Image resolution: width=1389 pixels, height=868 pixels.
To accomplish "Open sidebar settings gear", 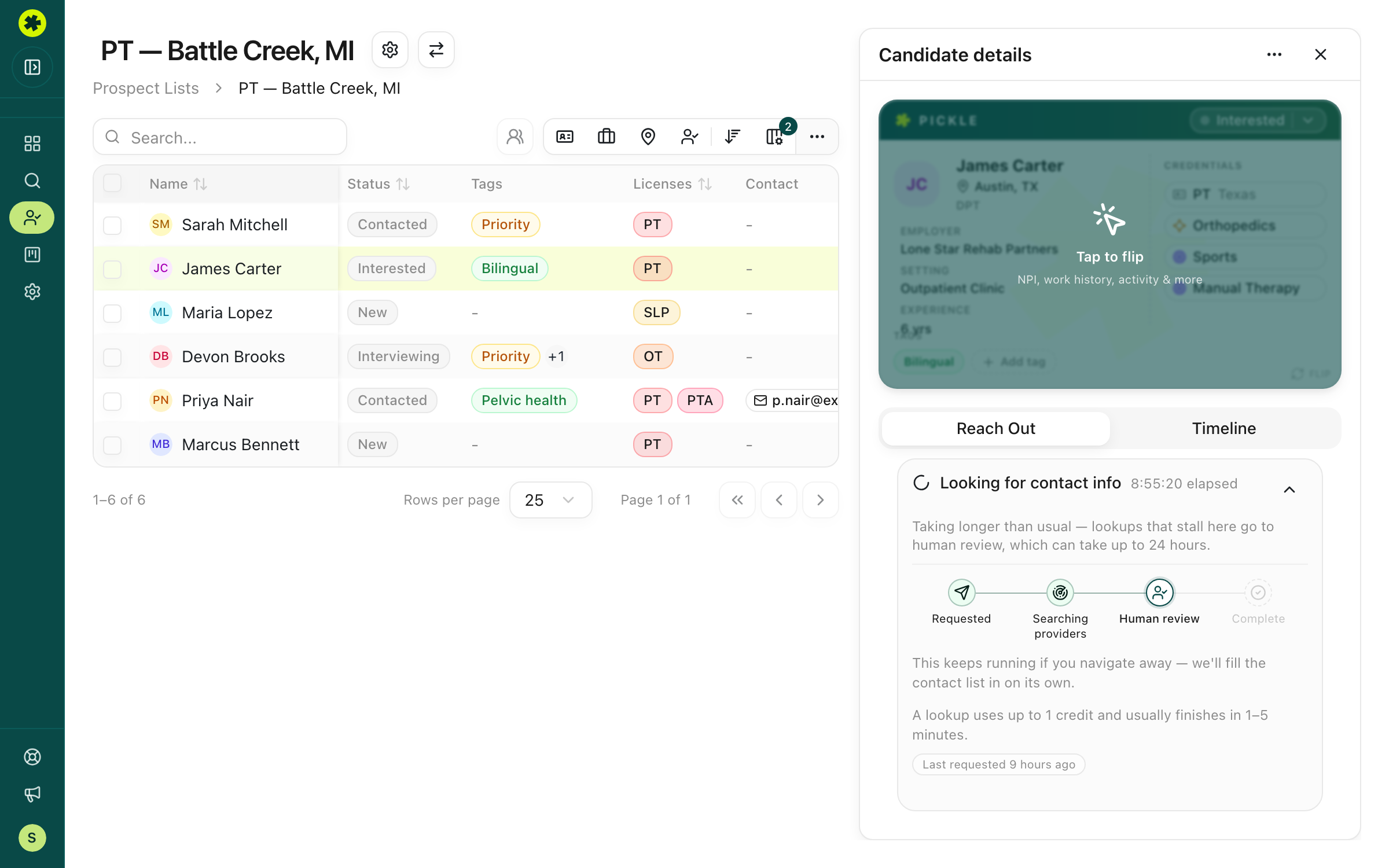I will [32, 292].
